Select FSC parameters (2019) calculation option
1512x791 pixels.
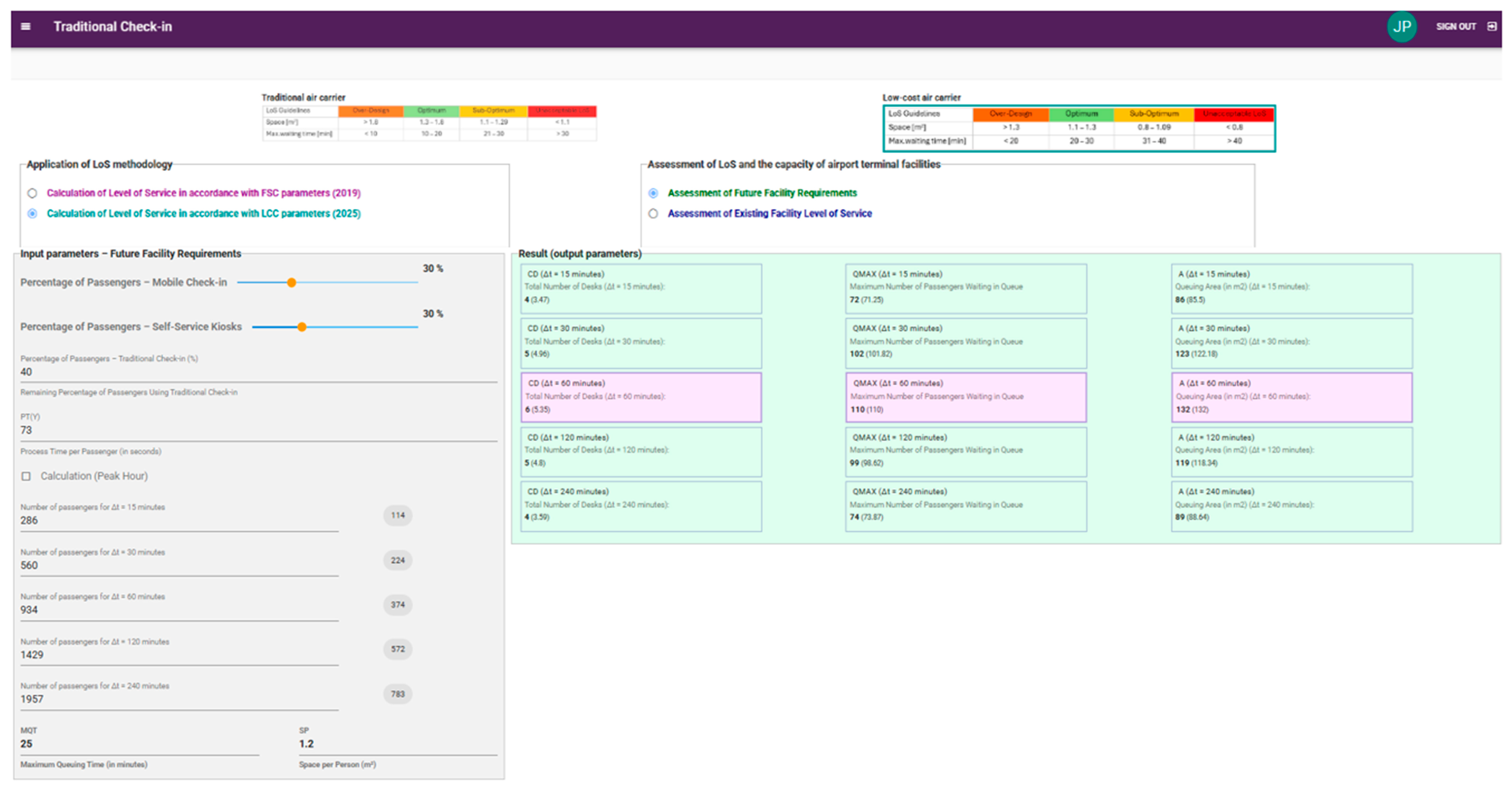(32, 193)
